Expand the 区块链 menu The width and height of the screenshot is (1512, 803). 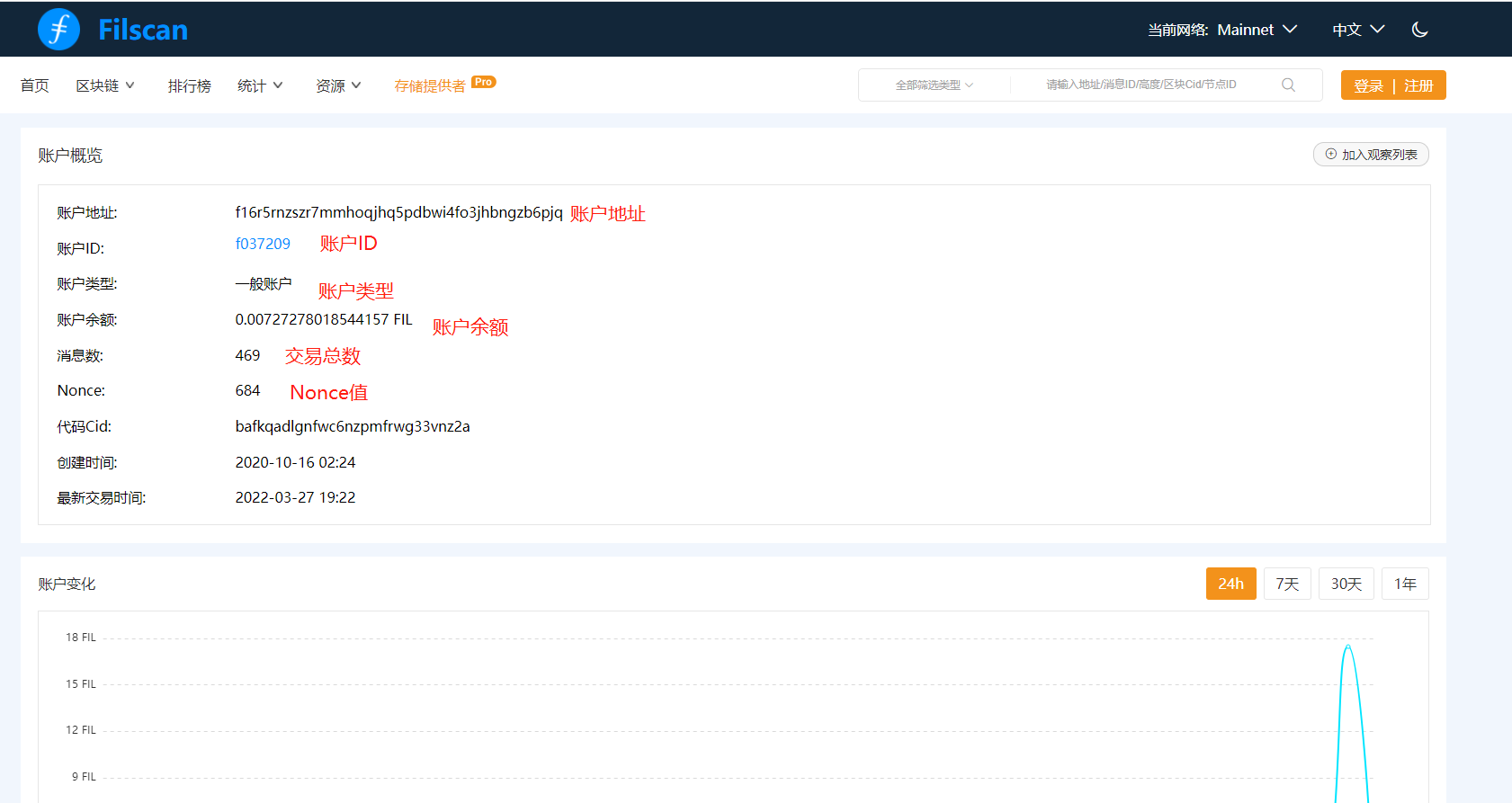coord(105,85)
